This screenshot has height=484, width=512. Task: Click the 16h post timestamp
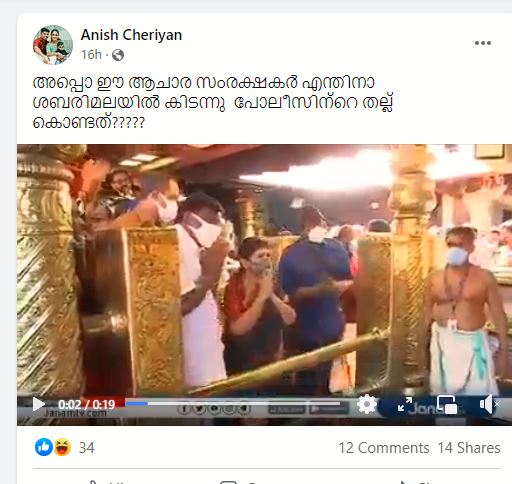point(91,55)
